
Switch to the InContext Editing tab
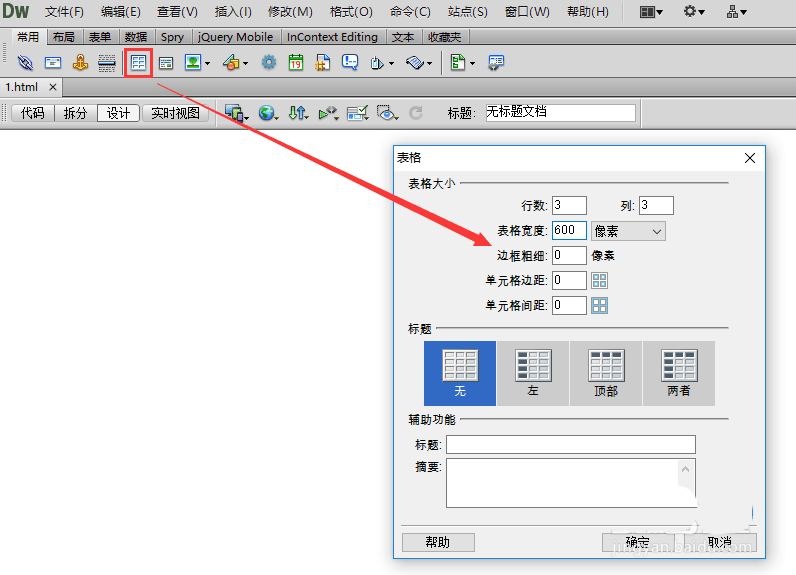[332, 37]
